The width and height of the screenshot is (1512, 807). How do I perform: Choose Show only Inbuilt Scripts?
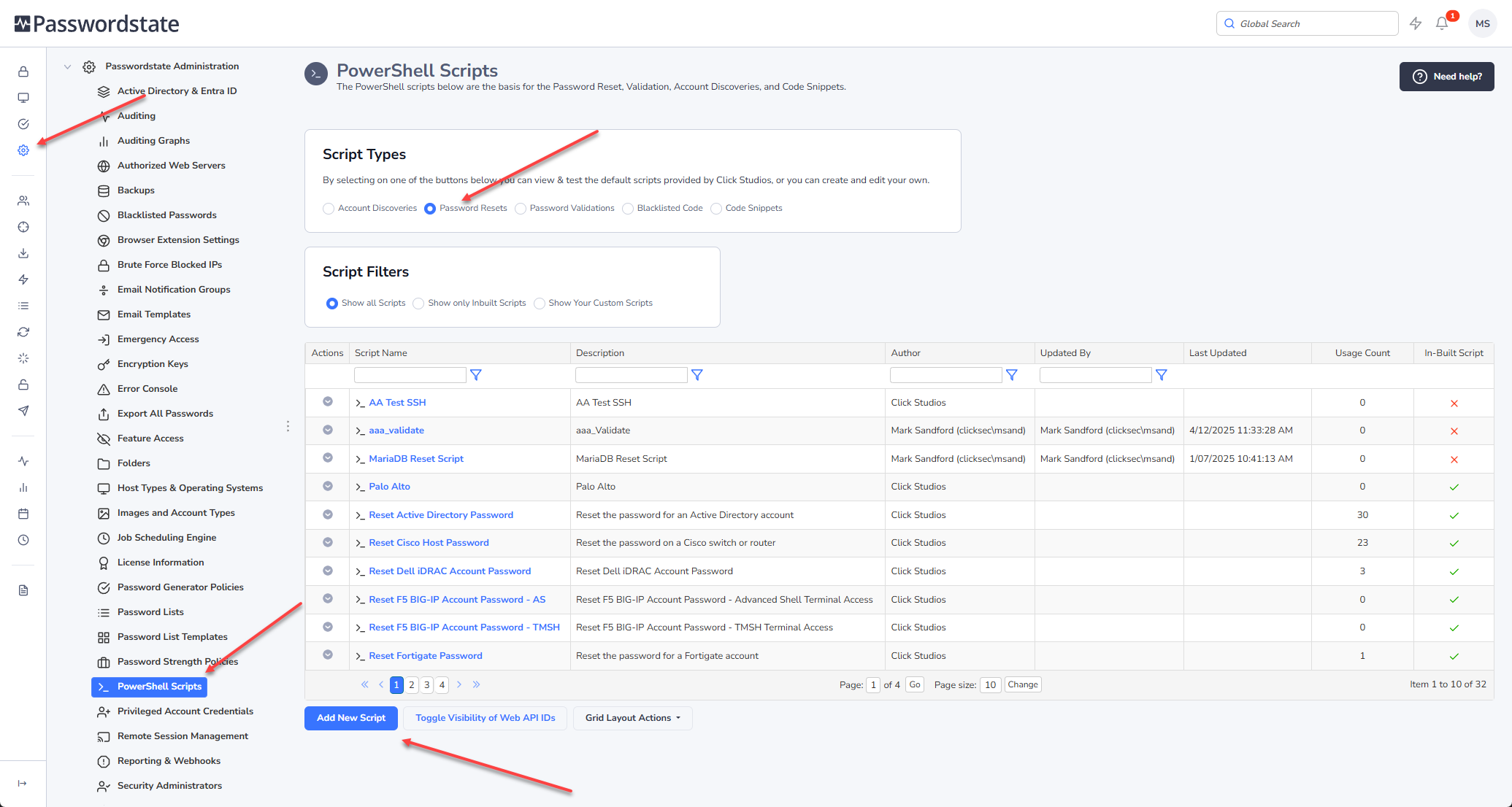(x=418, y=304)
